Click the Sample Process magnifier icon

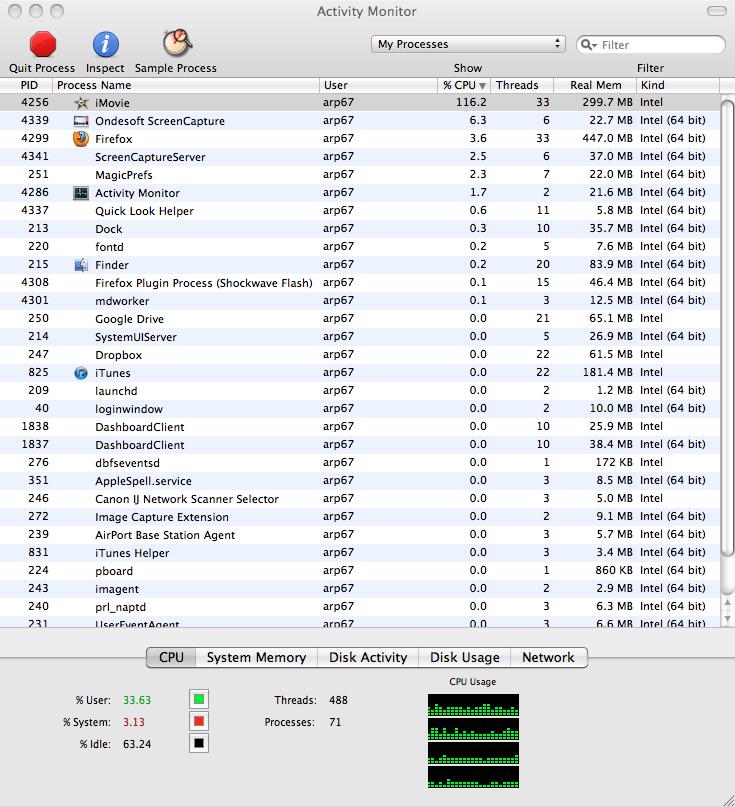[x=178, y=43]
